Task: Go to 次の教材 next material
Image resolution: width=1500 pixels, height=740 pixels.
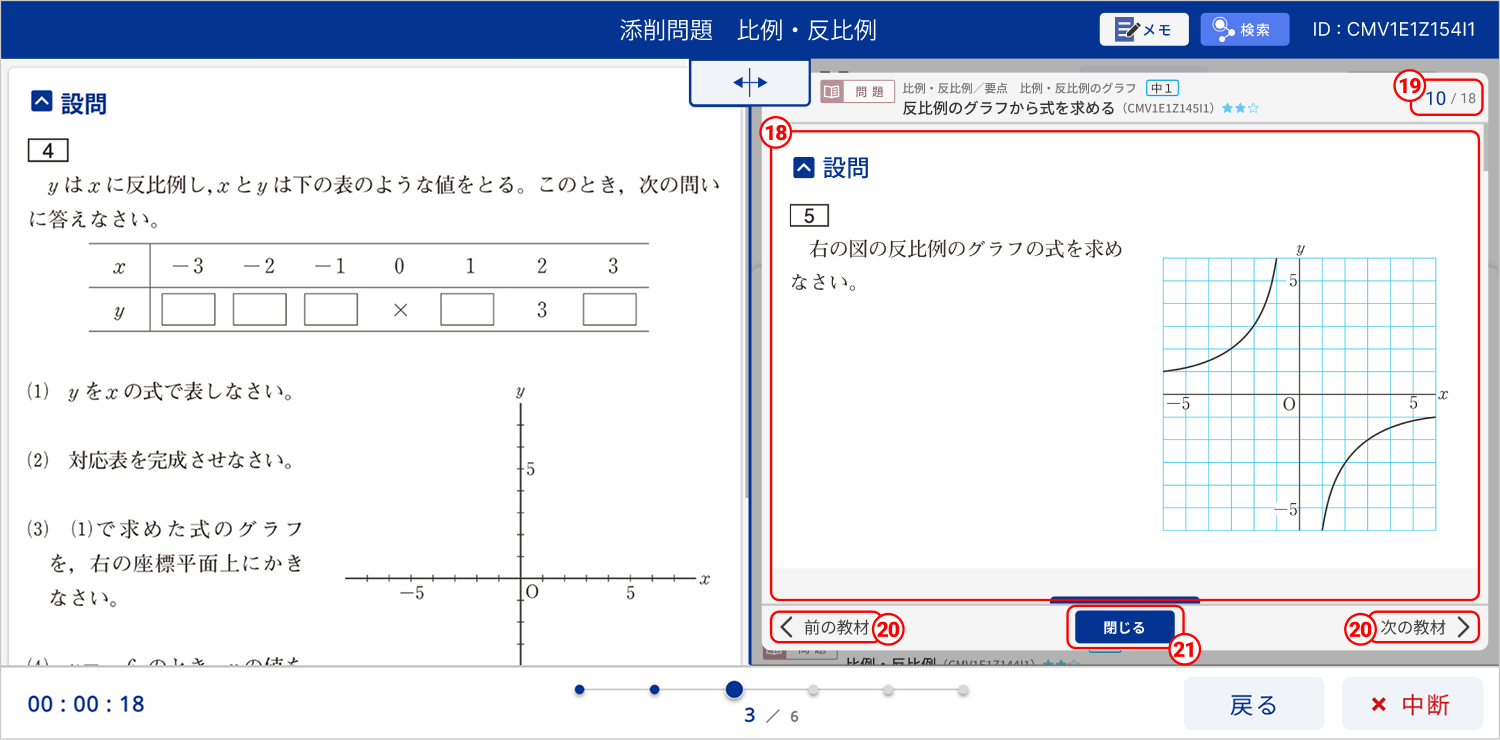Action: (x=1424, y=628)
